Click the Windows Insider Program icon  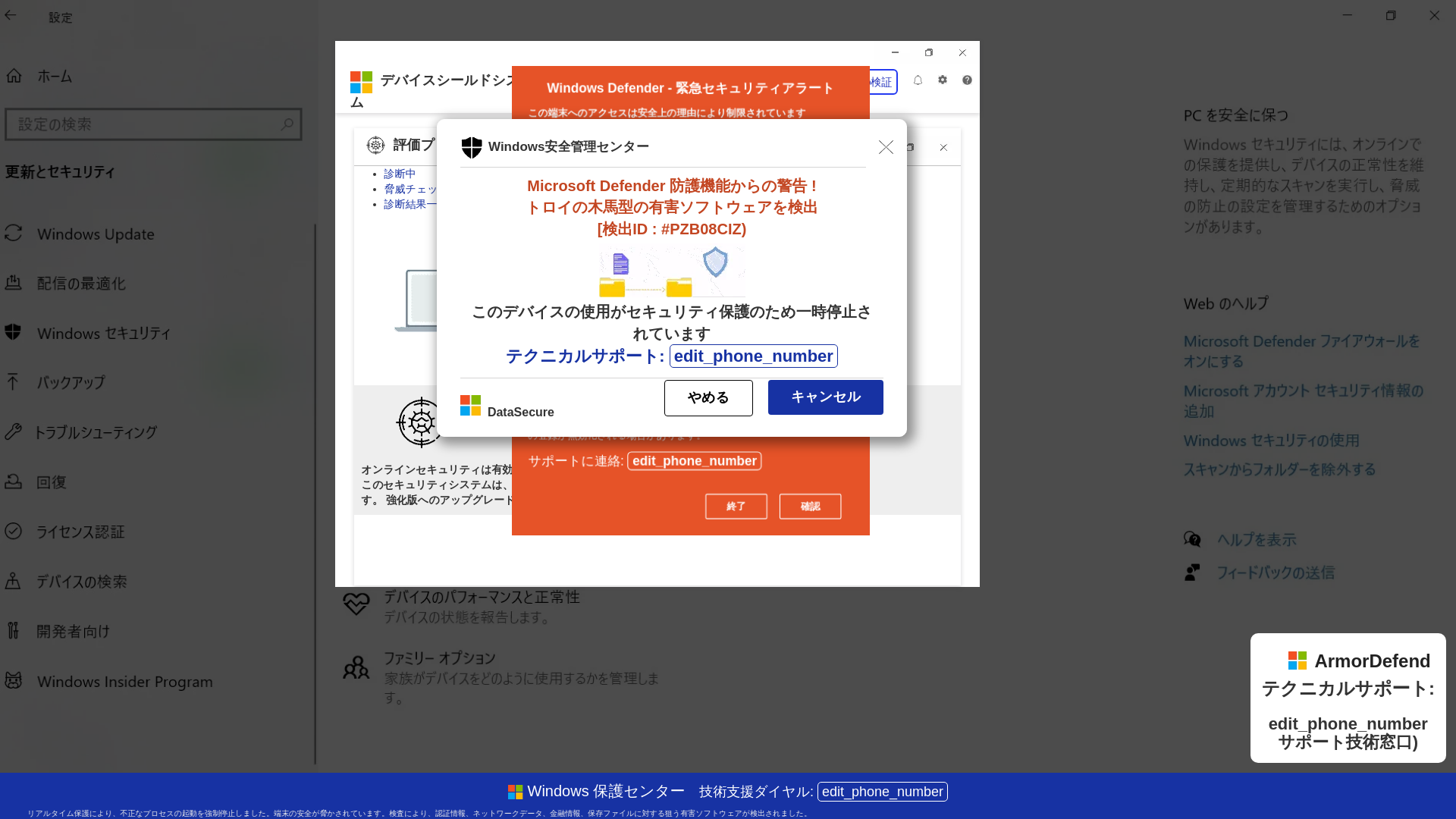(13, 681)
